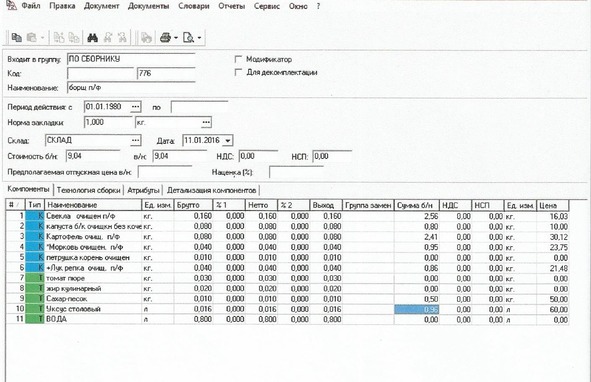Screen dimensions: 591x382
Task: Select row капуста б/к очищен
Action: click(288, 226)
